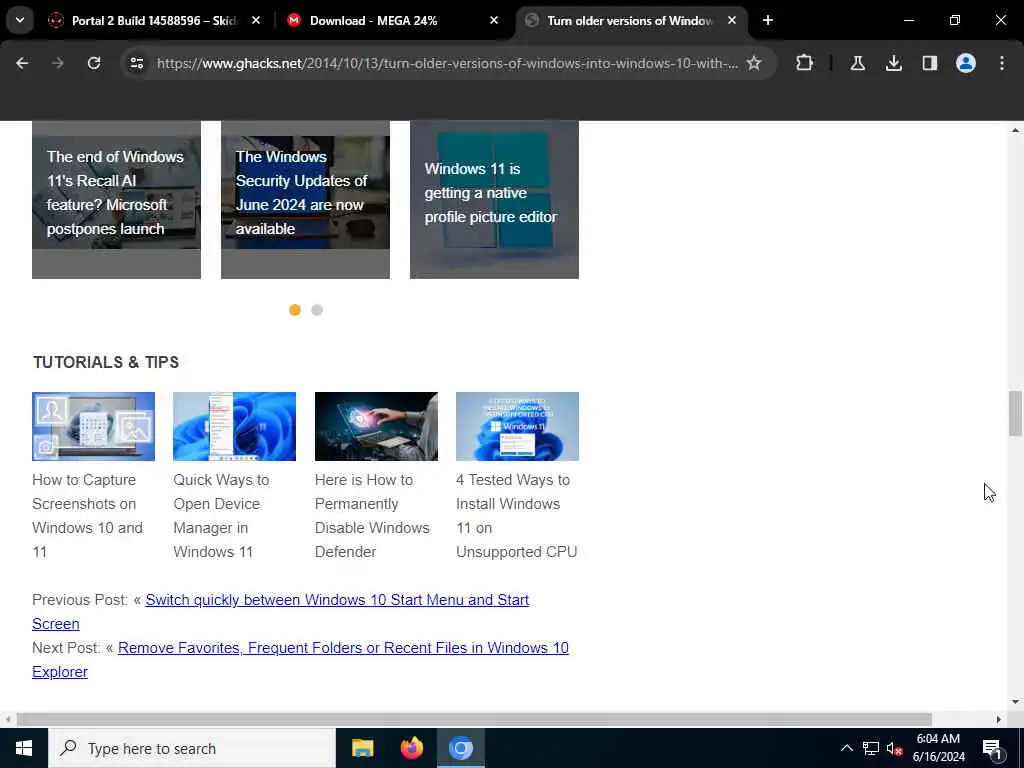
Task: Switch to the Portal 2 Build 14588596 tab
Action: (153, 20)
